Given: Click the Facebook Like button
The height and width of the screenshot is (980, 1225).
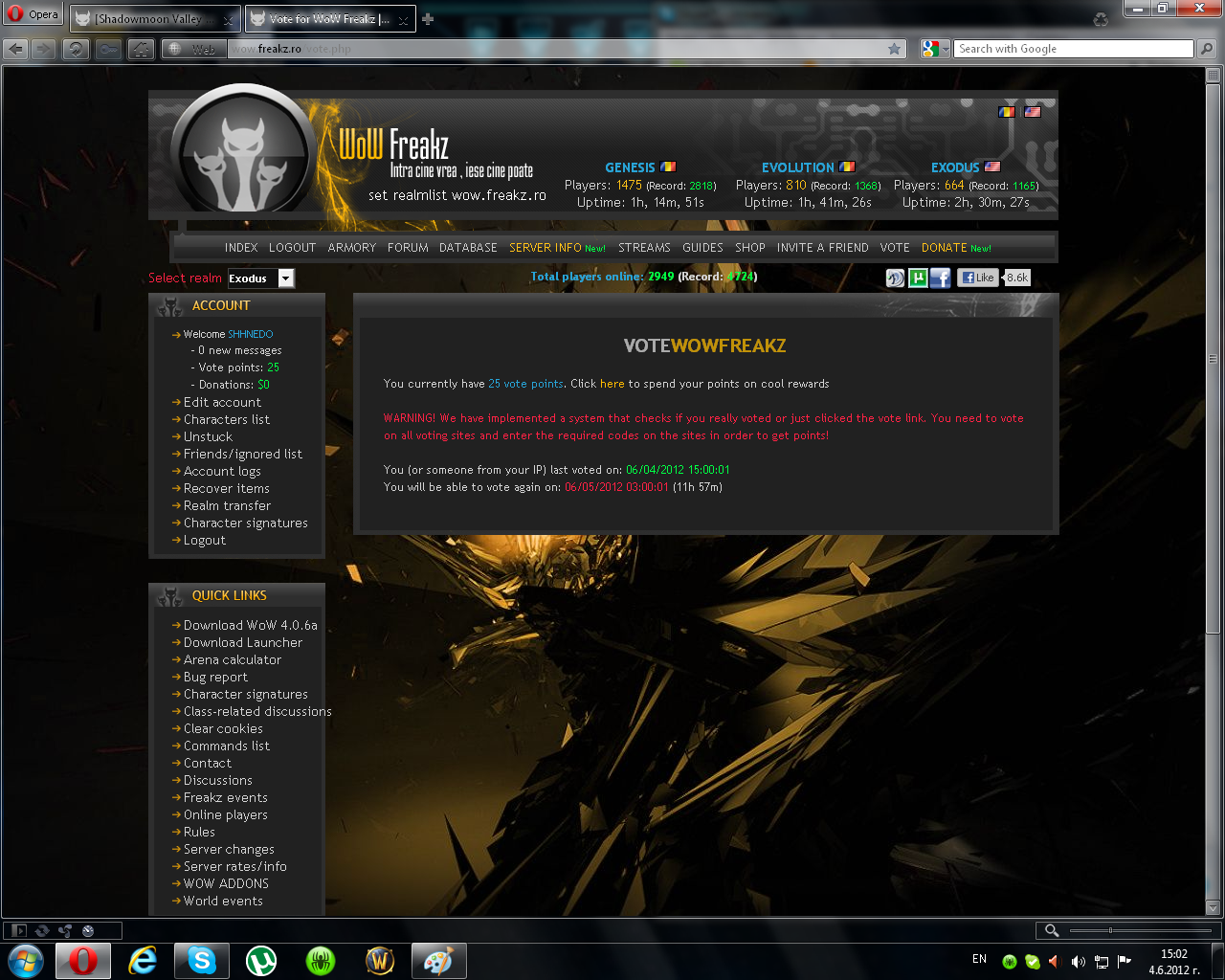Looking at the screenshot, I should pyautogui.click(x=978, y=278).
